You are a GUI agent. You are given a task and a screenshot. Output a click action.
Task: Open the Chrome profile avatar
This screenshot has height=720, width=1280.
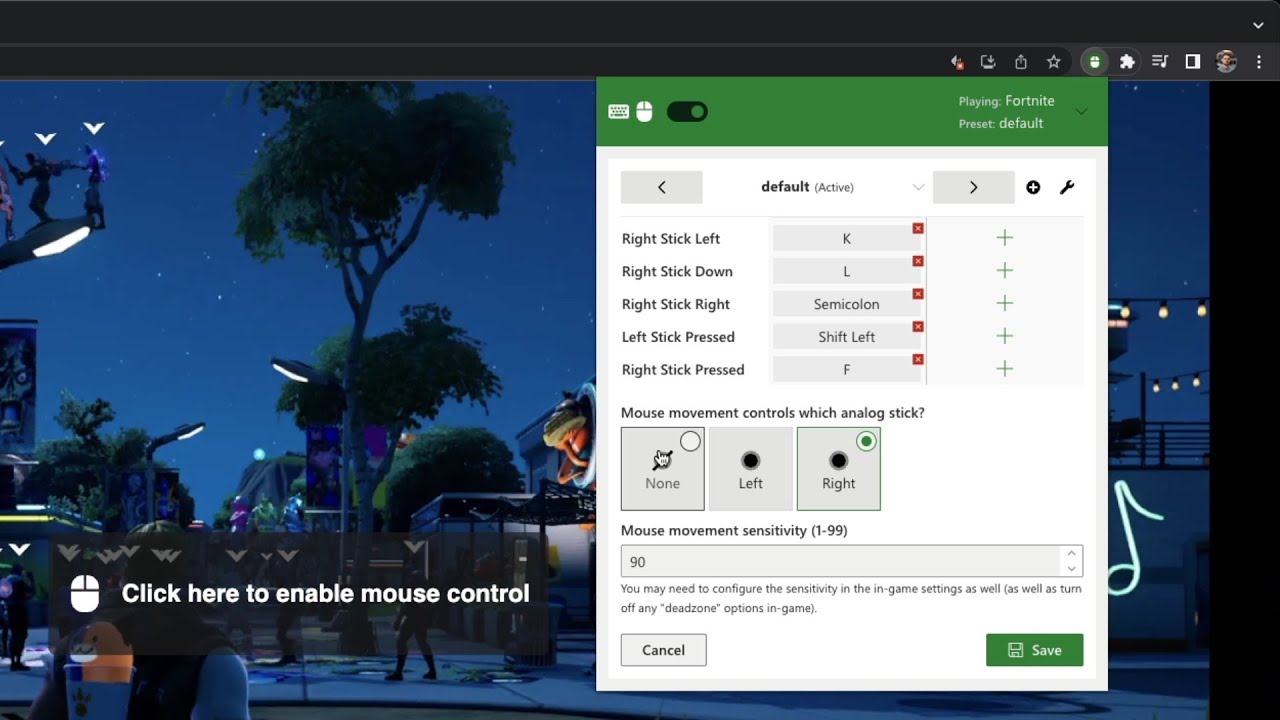(1226, 62)
